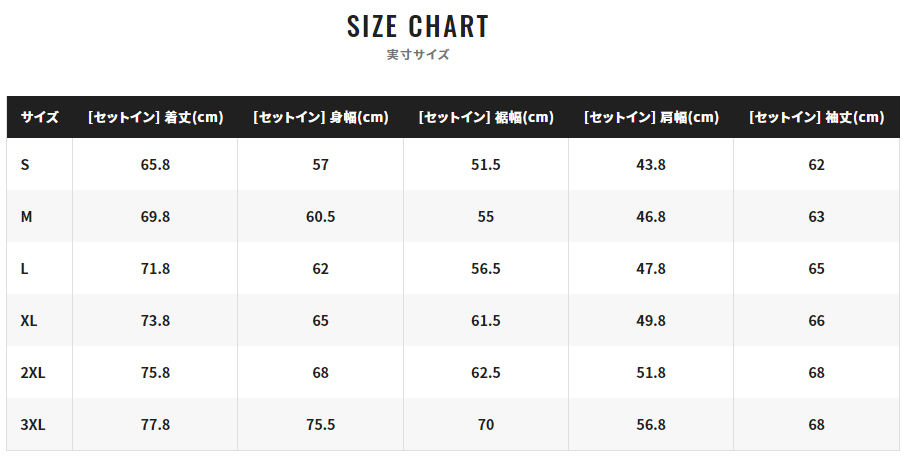Screen dimensions: 908x459
Task: Click the 65.8 length value for S
Action: (155, 164)
